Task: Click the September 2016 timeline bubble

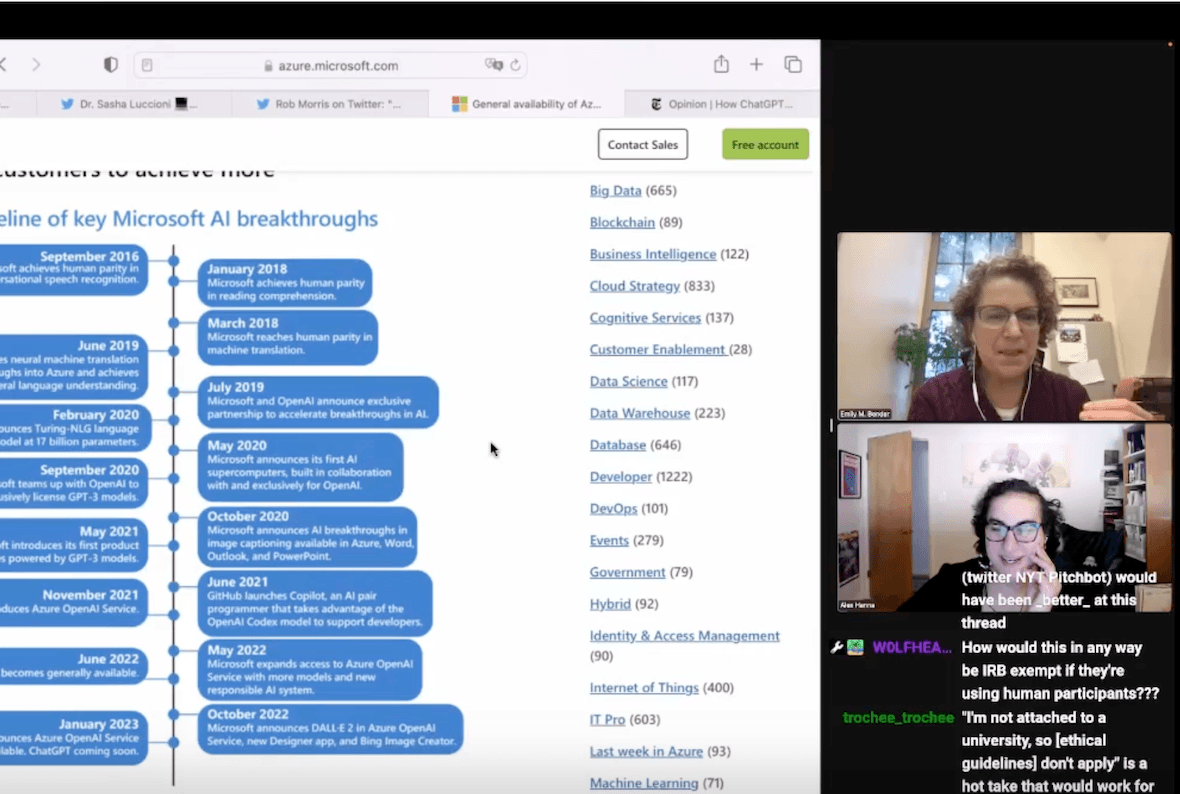Action: pos(74,269)
